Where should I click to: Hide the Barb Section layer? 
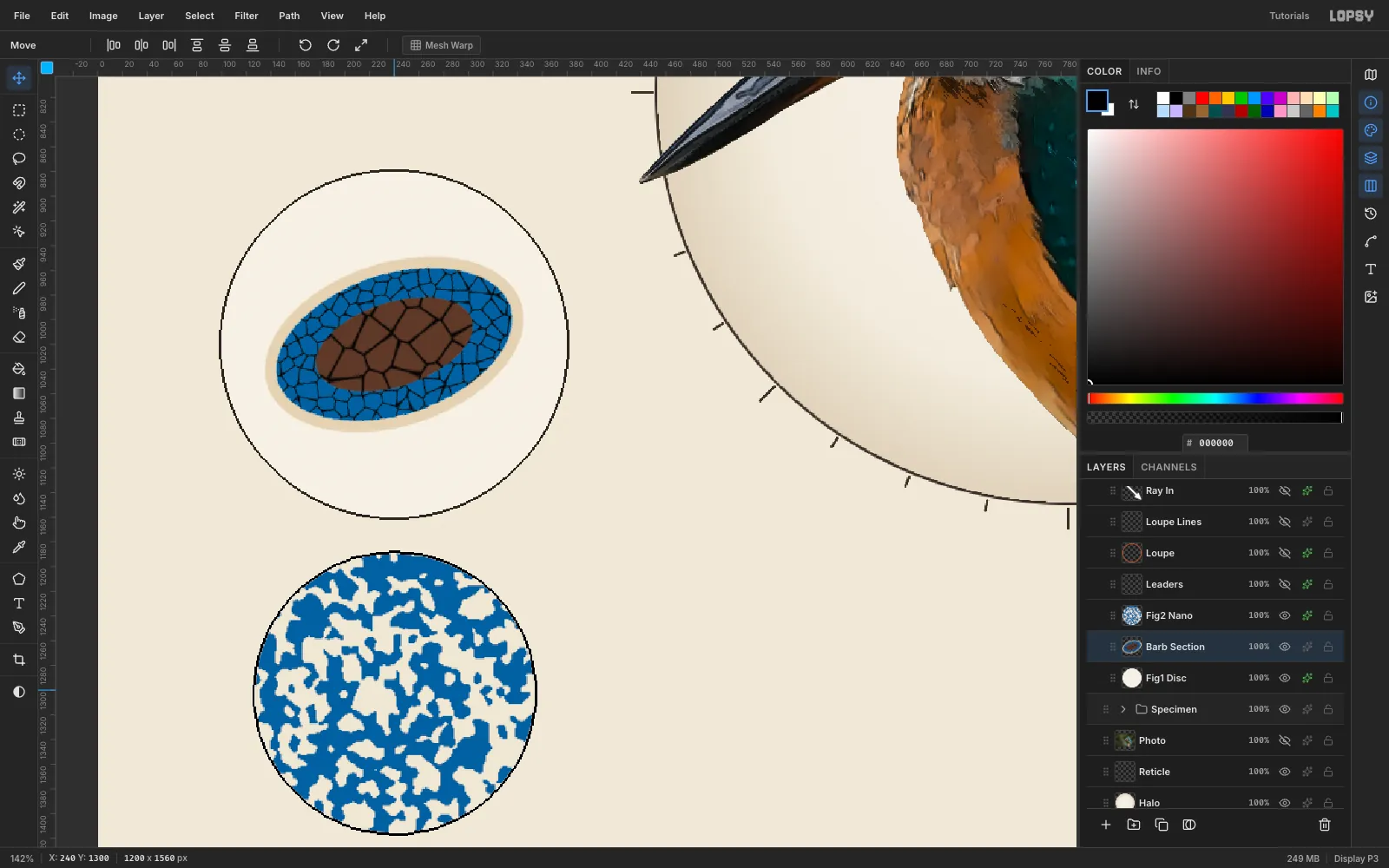coord(1285,647)
